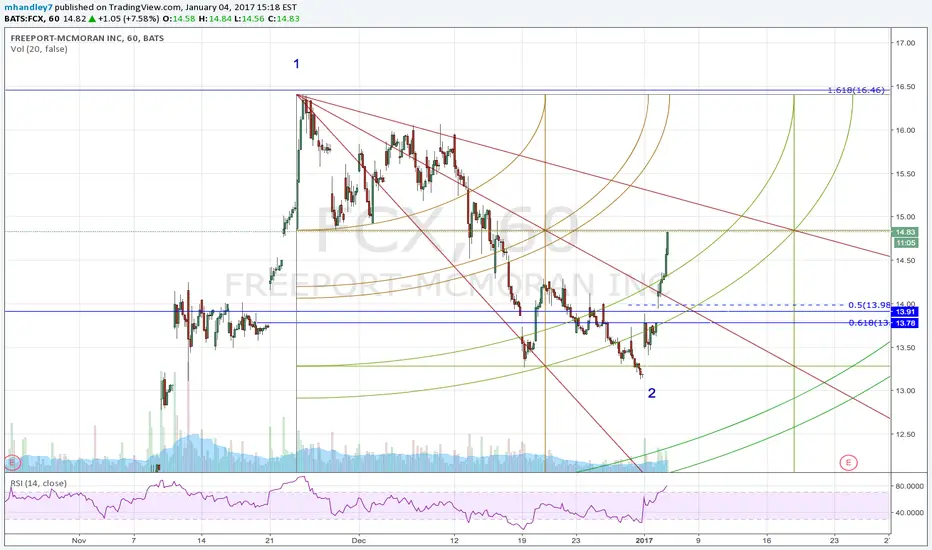The image size is (932, 550).
Task: Click the RSI 80.0000 axis label
Action: click(x=909, y=486)
